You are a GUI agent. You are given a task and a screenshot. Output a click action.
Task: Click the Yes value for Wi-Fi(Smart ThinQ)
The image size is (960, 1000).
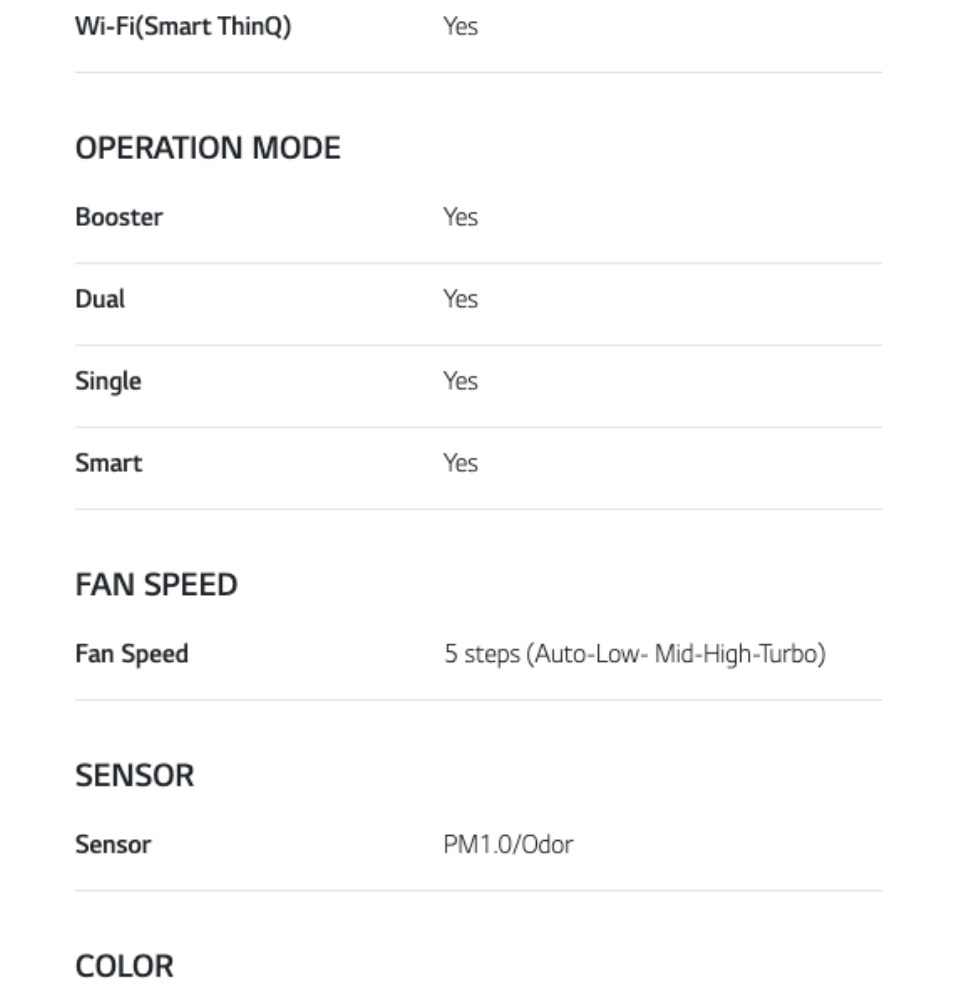(x=460, y=27)
